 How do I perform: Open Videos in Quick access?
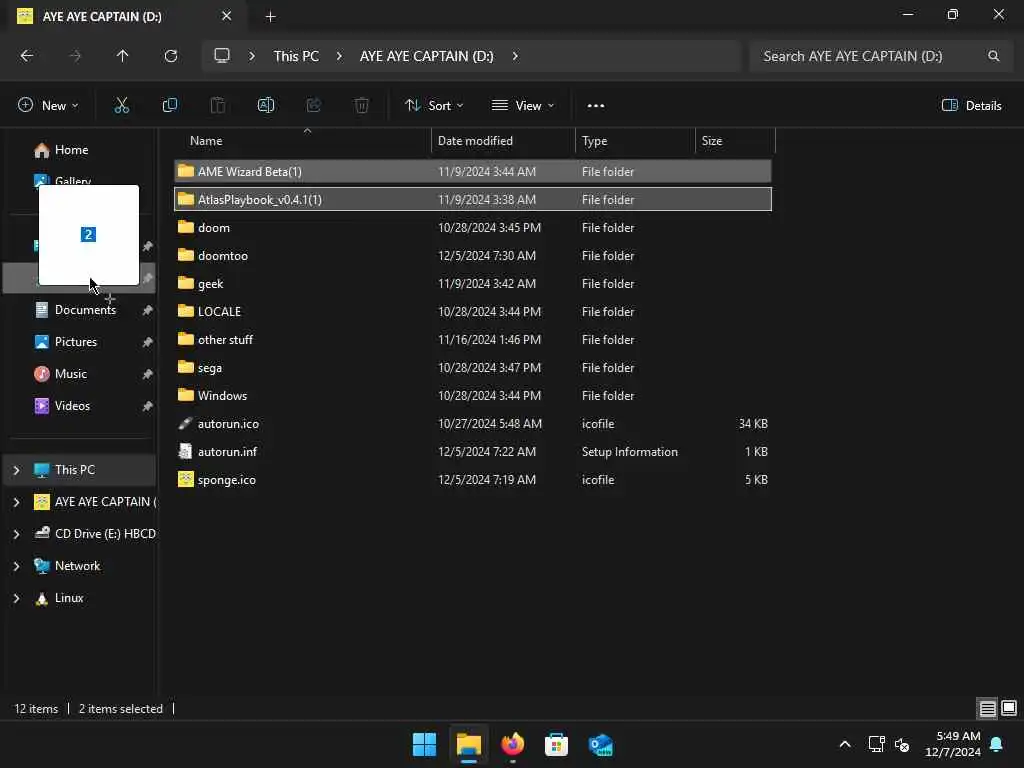(72, 406)
